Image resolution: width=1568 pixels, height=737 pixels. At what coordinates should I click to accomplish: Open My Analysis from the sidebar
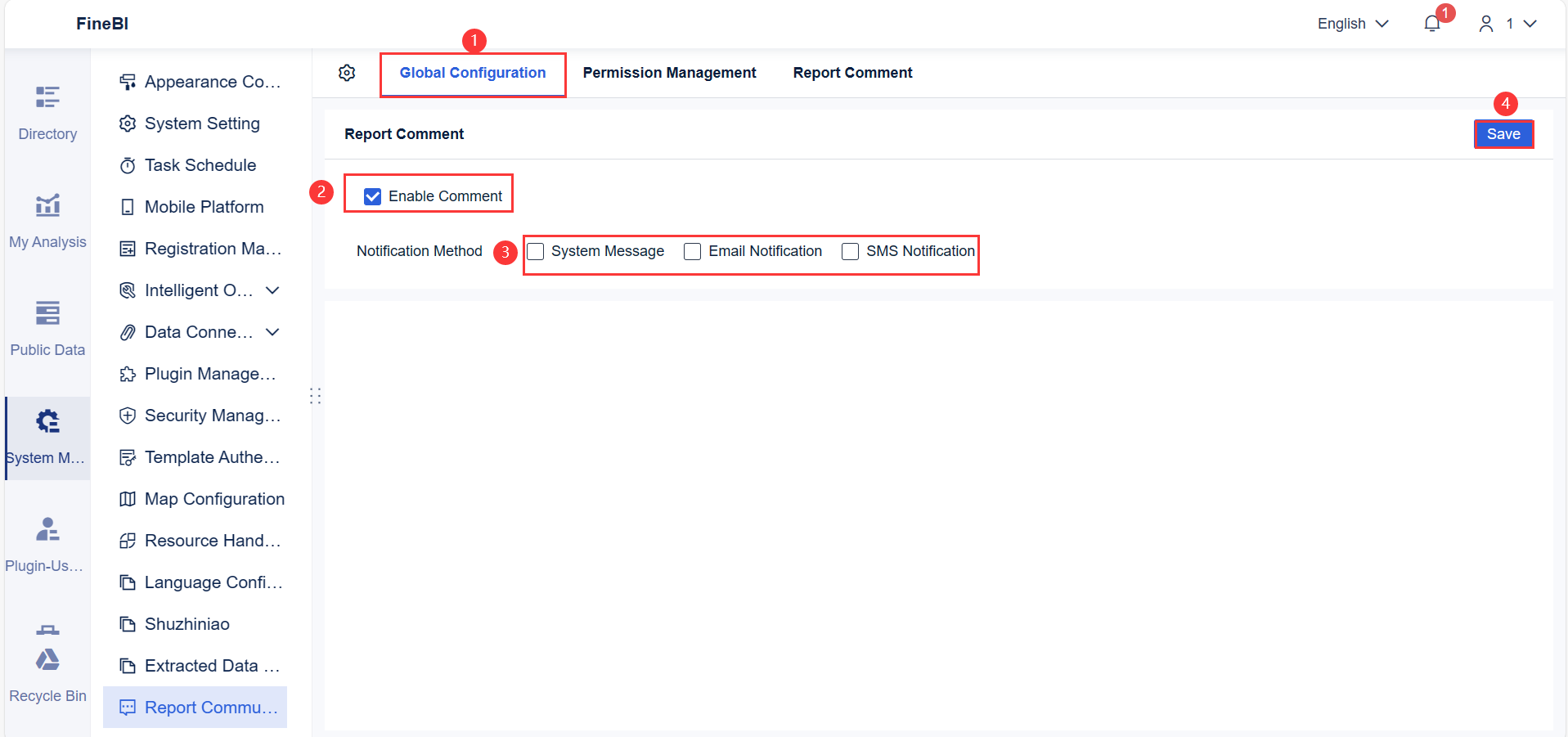pos(47,217)
